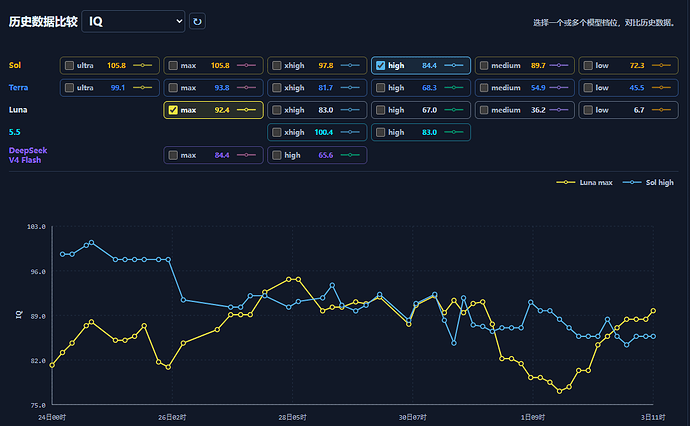Tick the Sol xhigh checkbox
Image resolution: width=690 pixels, height=426 pixels.
[276, 66]
